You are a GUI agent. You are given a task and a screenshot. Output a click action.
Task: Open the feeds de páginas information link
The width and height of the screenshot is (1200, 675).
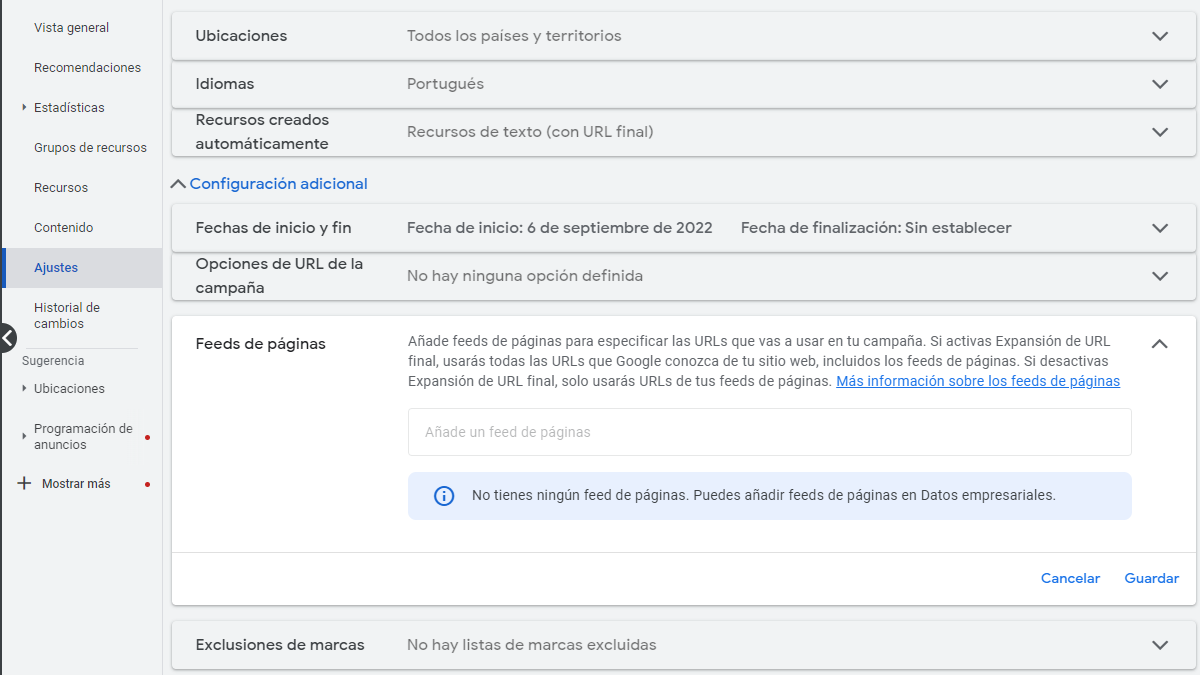[x=978, y=380]
